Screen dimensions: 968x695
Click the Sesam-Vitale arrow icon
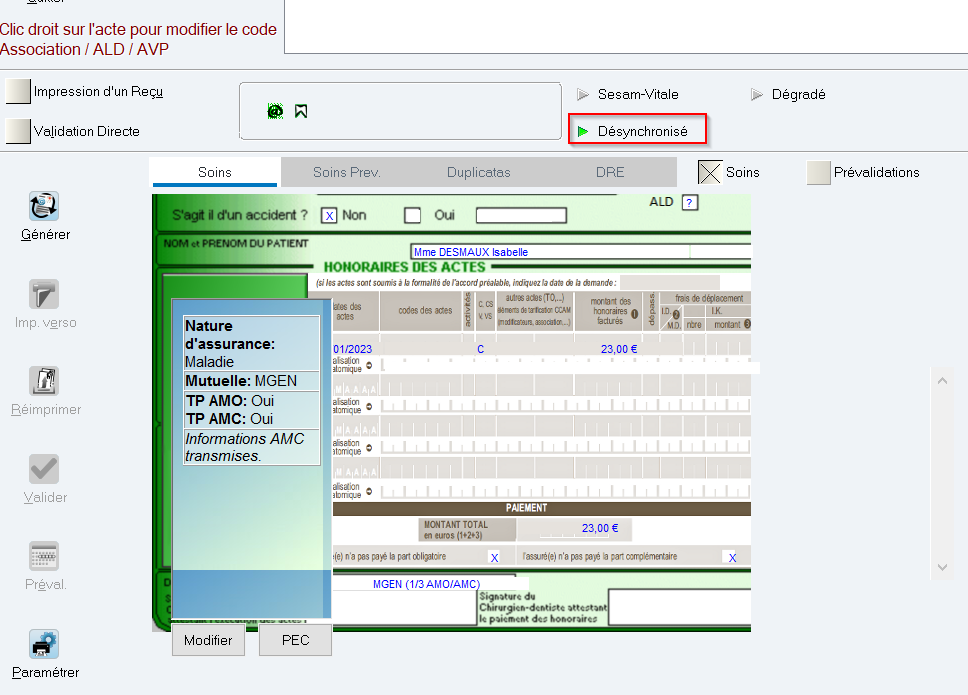583,94
